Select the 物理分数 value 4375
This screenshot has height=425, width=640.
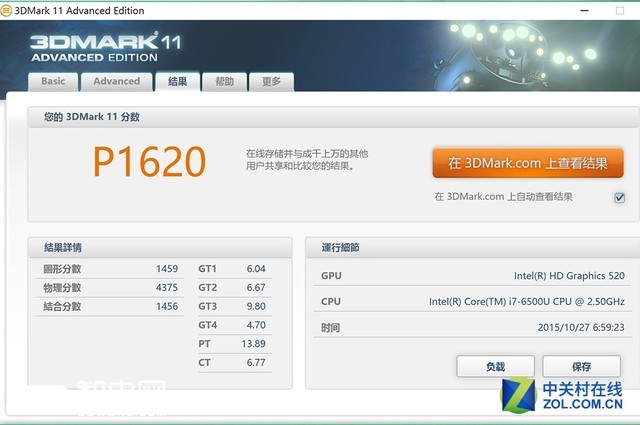click(x=167, y=288)
